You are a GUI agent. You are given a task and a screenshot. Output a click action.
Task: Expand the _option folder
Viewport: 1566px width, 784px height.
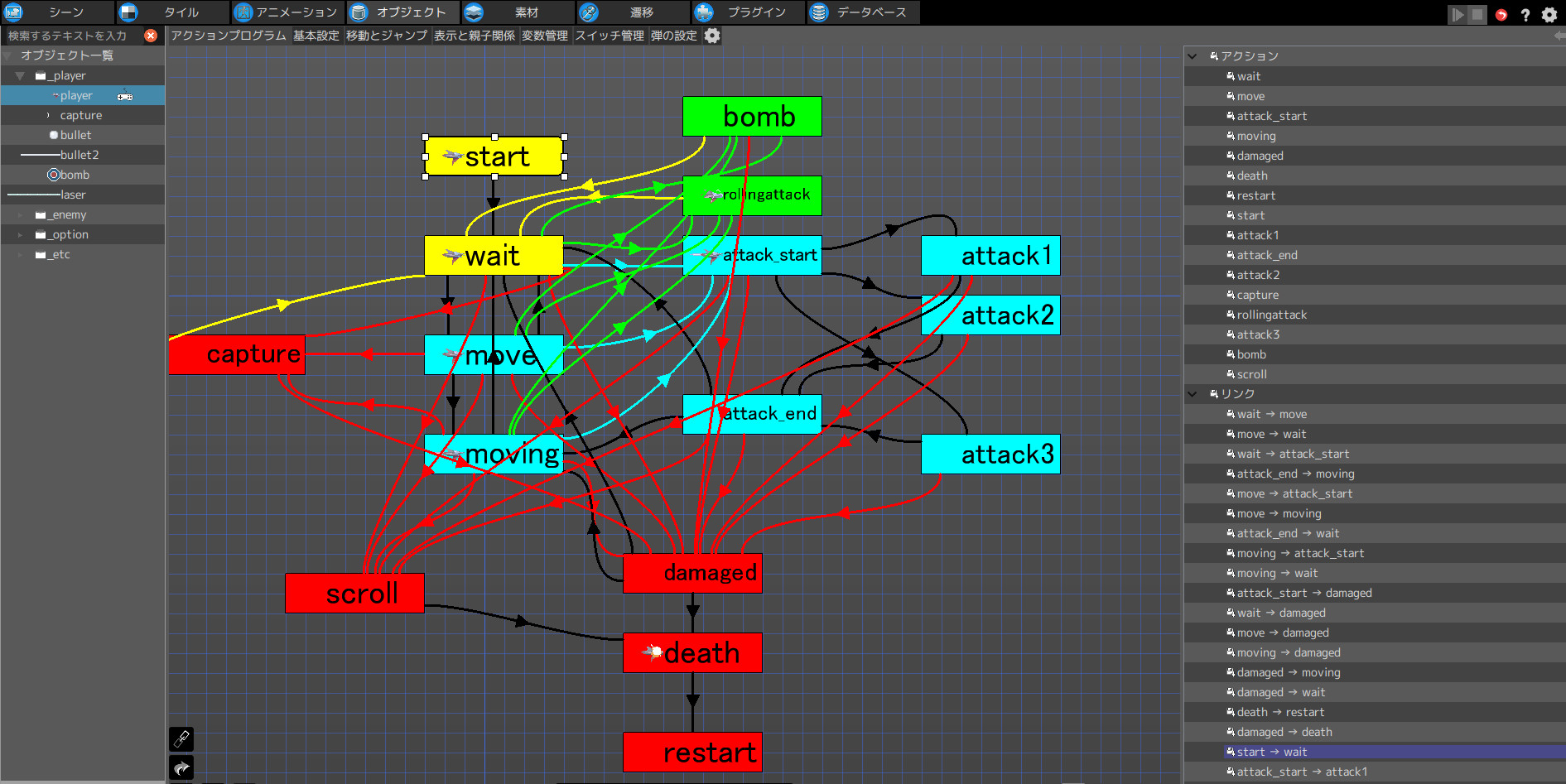point(20,234)
